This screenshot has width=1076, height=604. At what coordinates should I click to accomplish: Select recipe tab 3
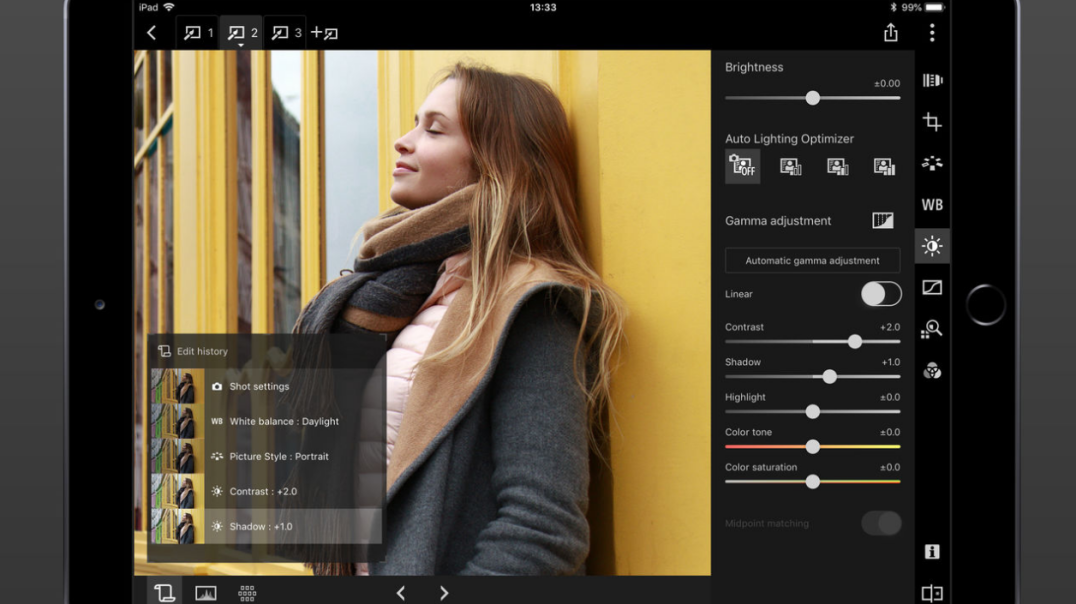point(286,33)
